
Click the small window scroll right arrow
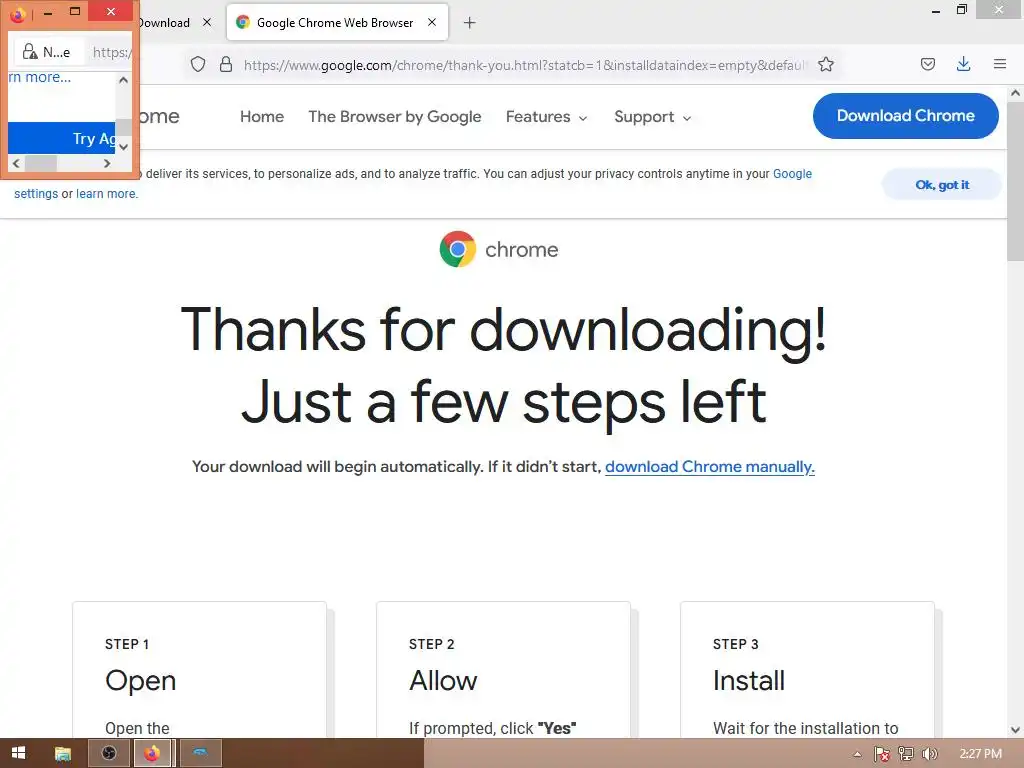(107, 163)
